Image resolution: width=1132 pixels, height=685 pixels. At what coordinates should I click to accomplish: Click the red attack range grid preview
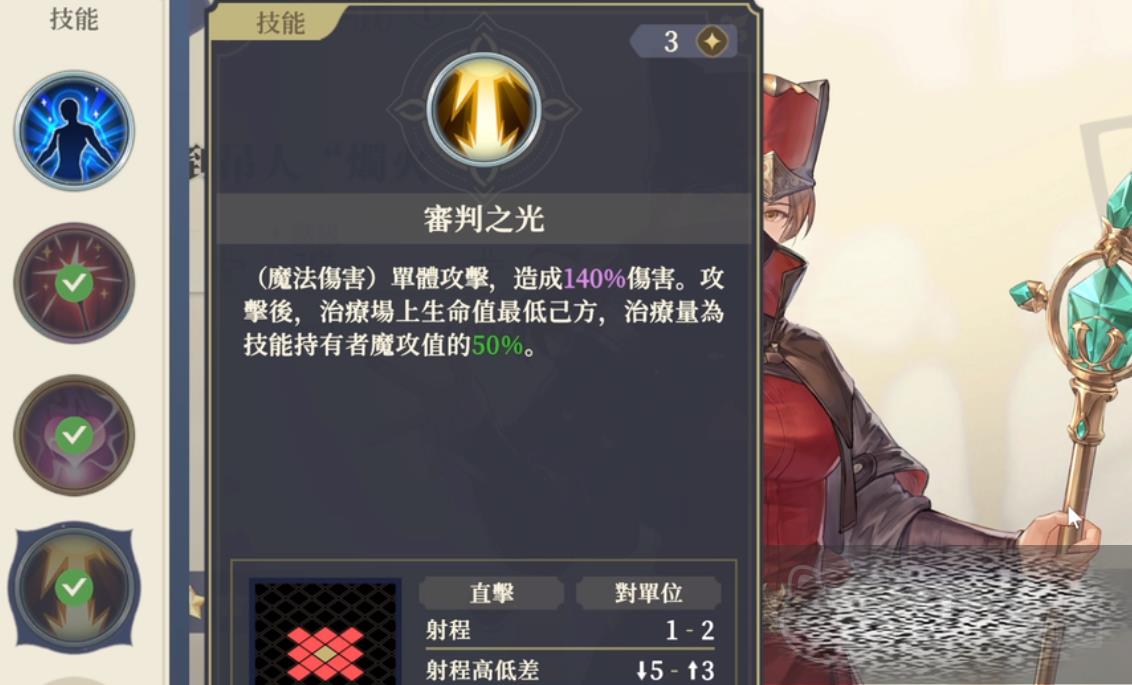(325, 632)
